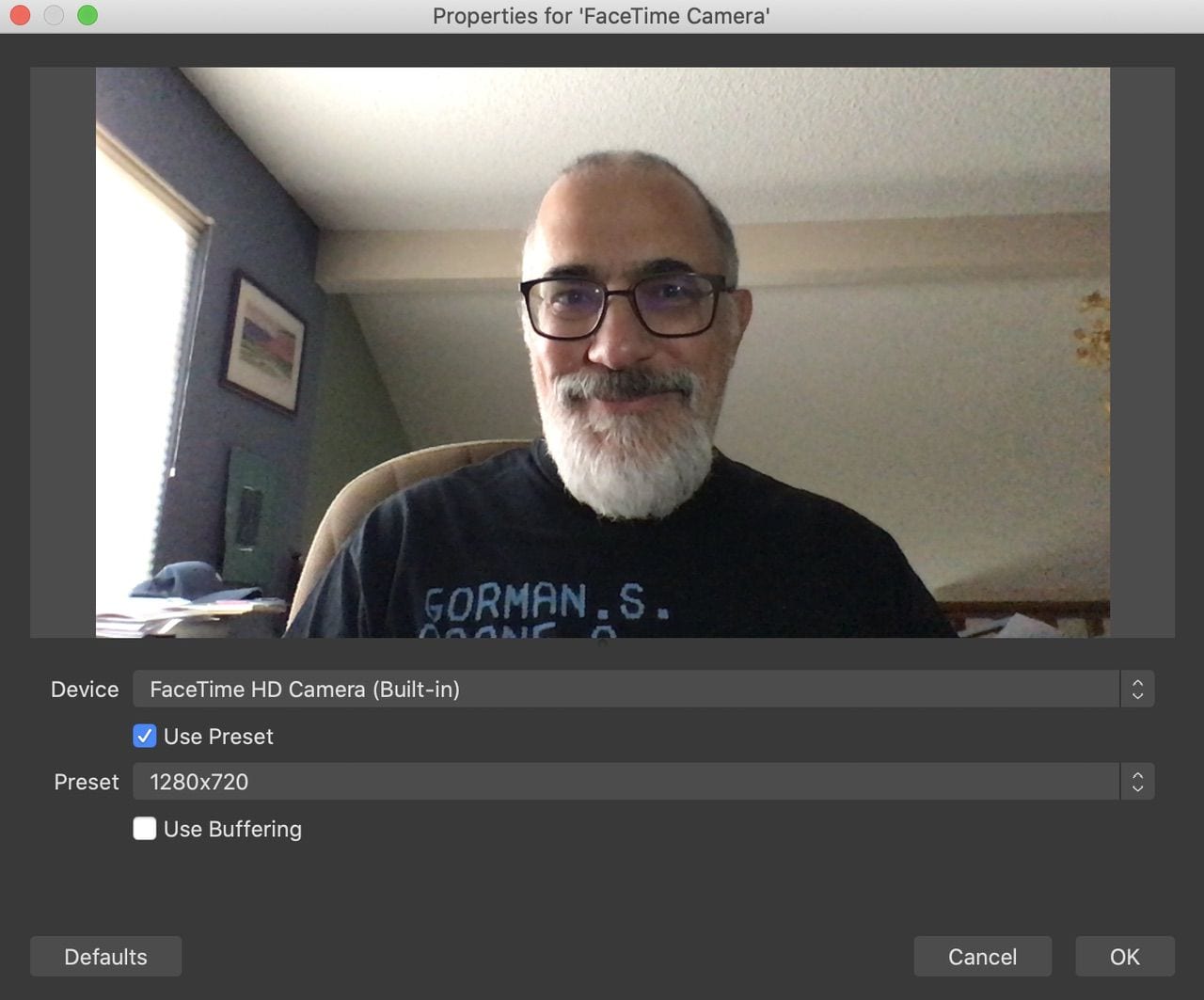The width and height of the screenshot is (1204, 1000).
Task: Click the greyed-out minimize window button
Action: [54, 15]
